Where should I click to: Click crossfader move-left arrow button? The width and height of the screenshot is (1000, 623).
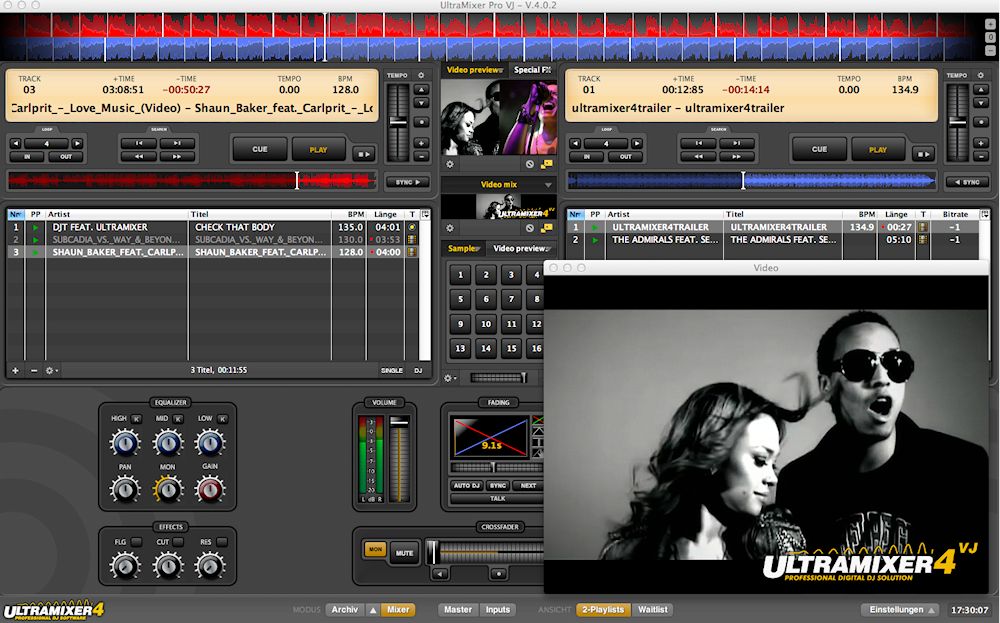point(440,574)
